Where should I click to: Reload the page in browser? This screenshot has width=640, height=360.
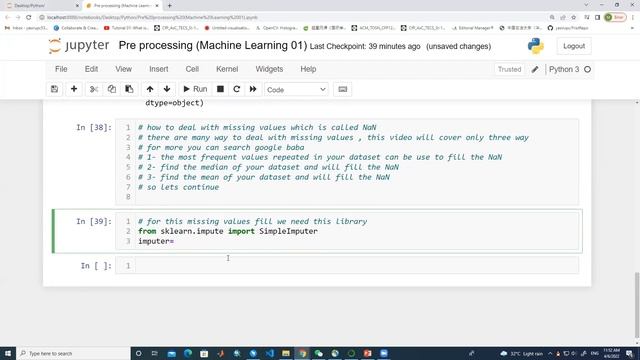tap(29, 17)
